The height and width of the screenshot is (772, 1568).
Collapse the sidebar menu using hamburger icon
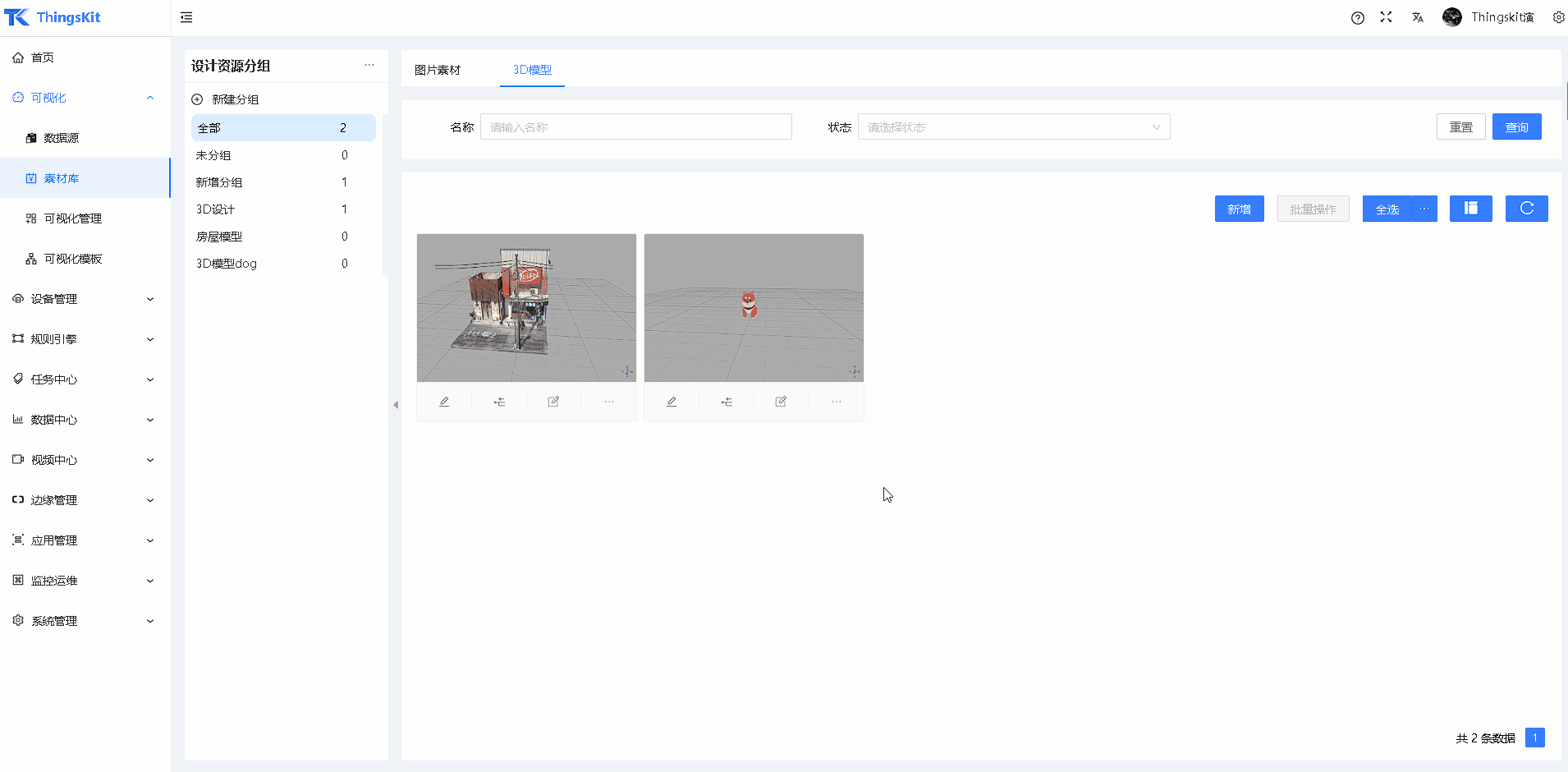pos(186,17)
